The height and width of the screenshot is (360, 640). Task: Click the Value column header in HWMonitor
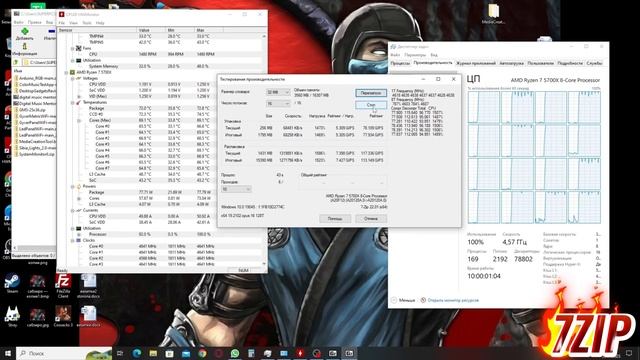(151, 30)
